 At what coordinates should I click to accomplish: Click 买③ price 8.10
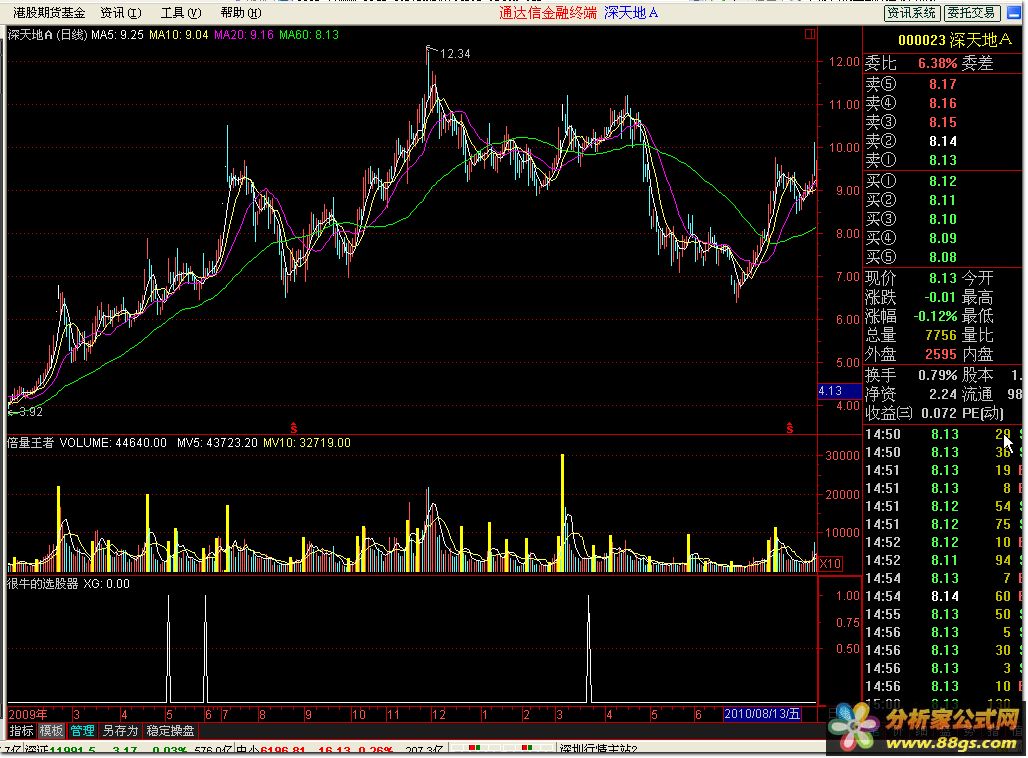[942, 219]
